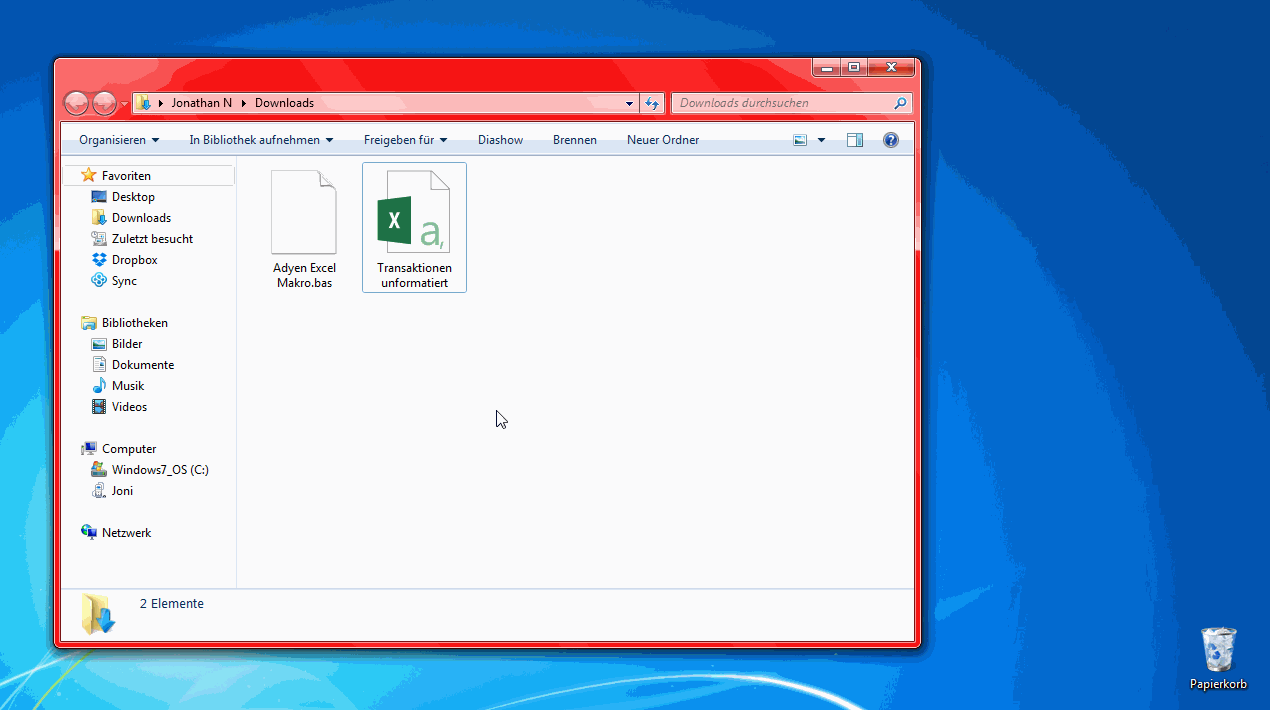Click the Joni device icon
Viewport: 1270px width, 710px height.
[99, 491]
